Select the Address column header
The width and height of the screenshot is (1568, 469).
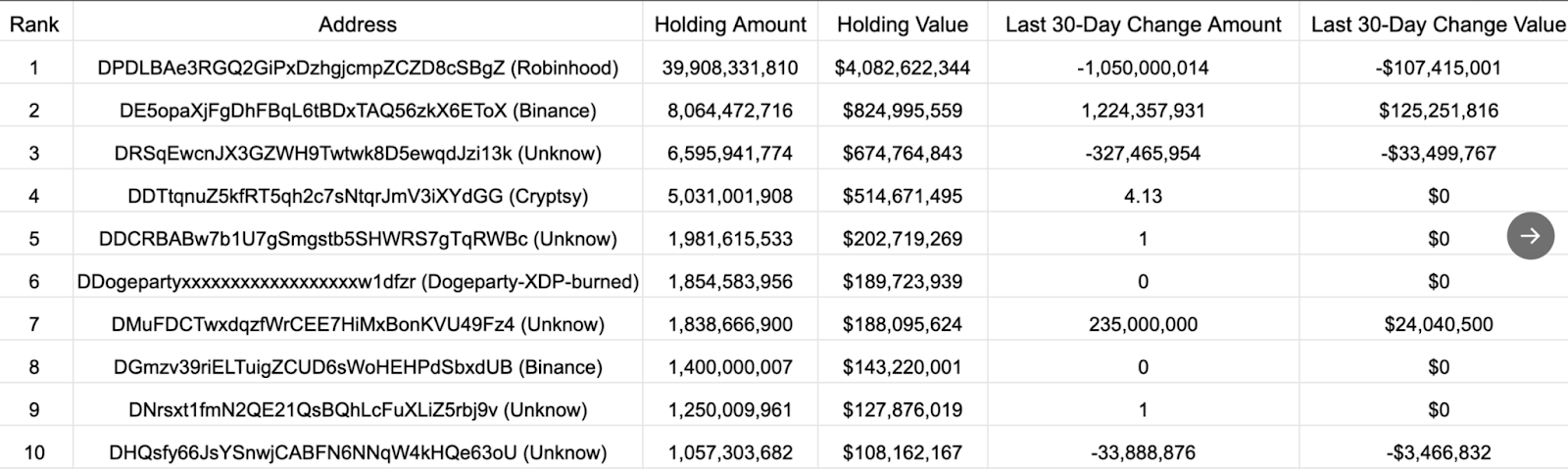tap(358, 24)
